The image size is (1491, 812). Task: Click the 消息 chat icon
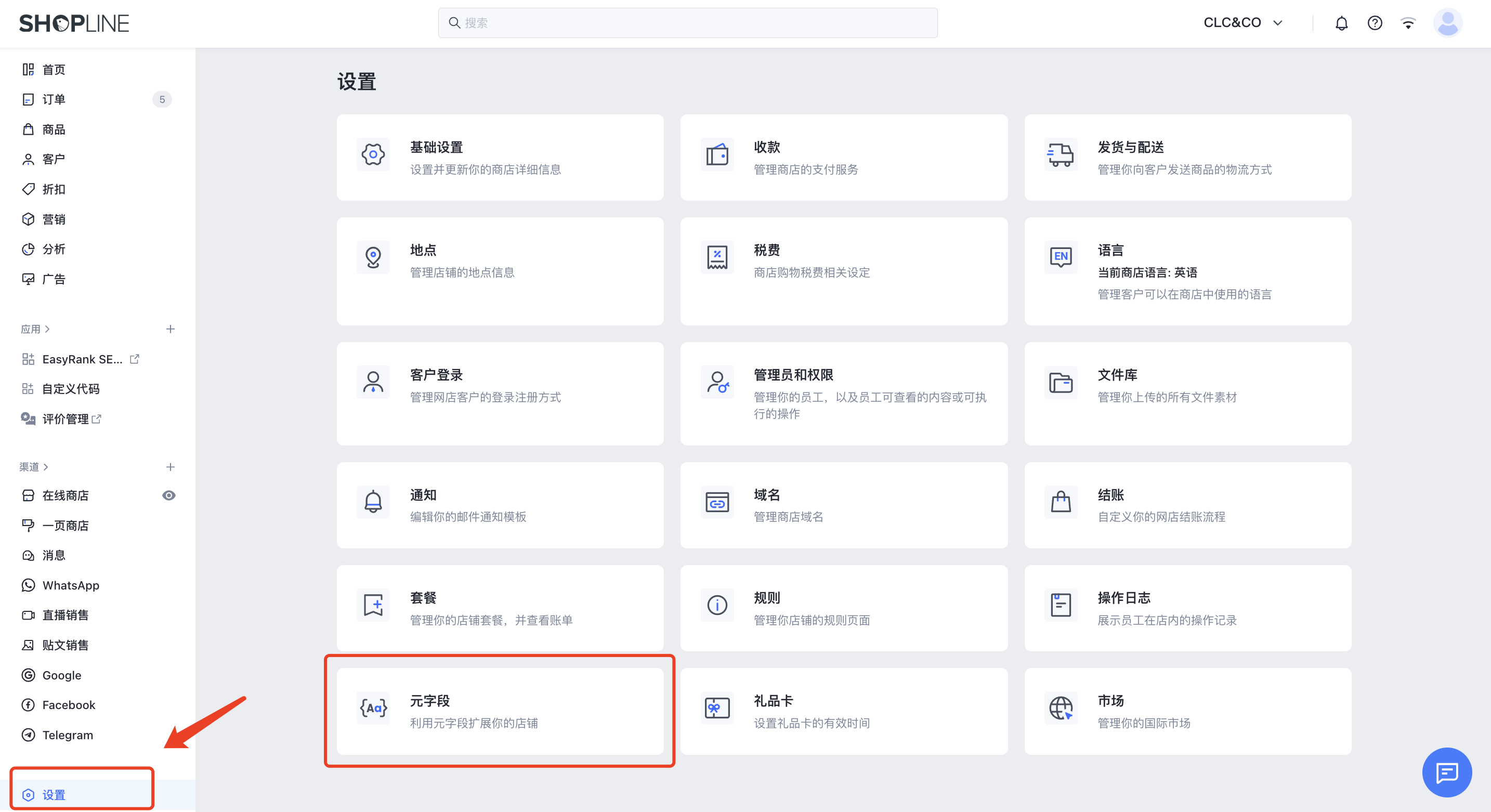(x=28, y=556)
